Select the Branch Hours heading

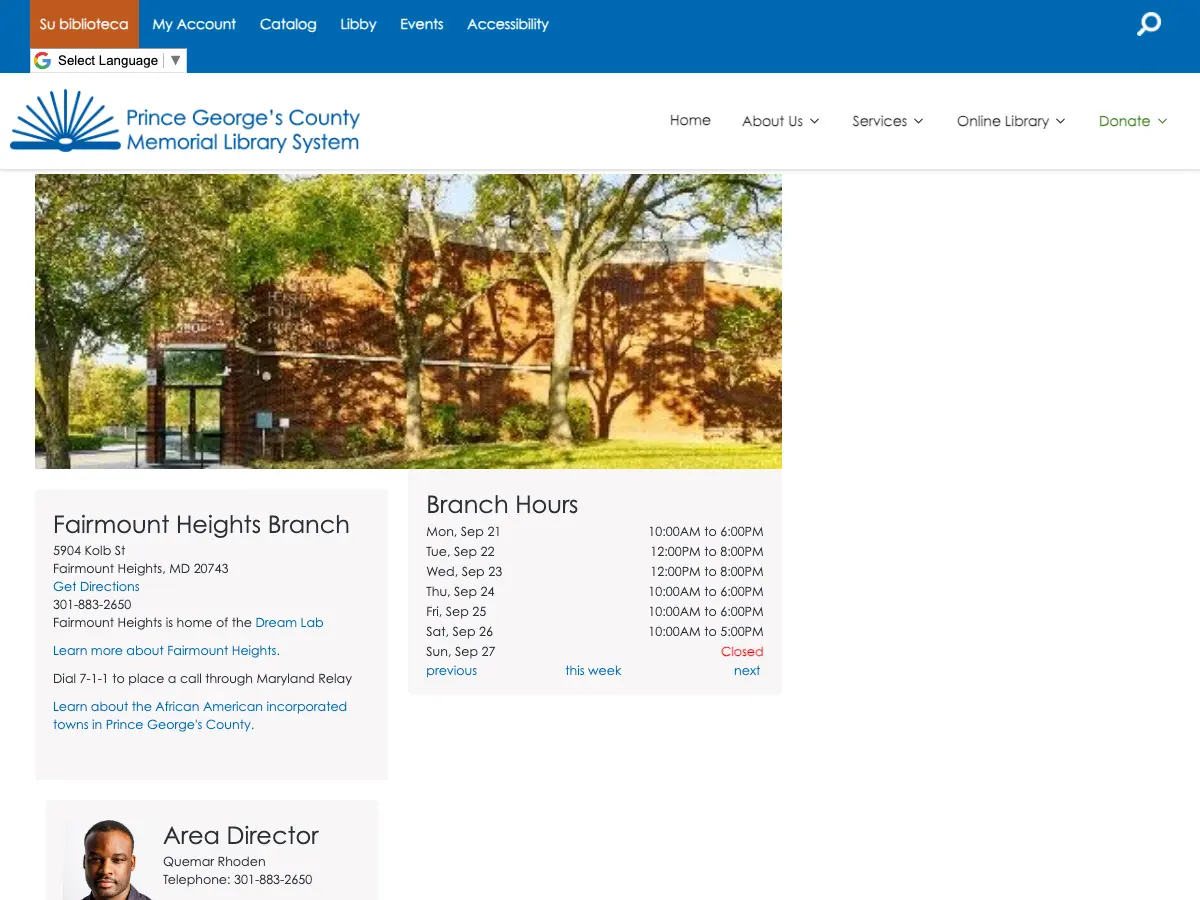click(502, 505)
